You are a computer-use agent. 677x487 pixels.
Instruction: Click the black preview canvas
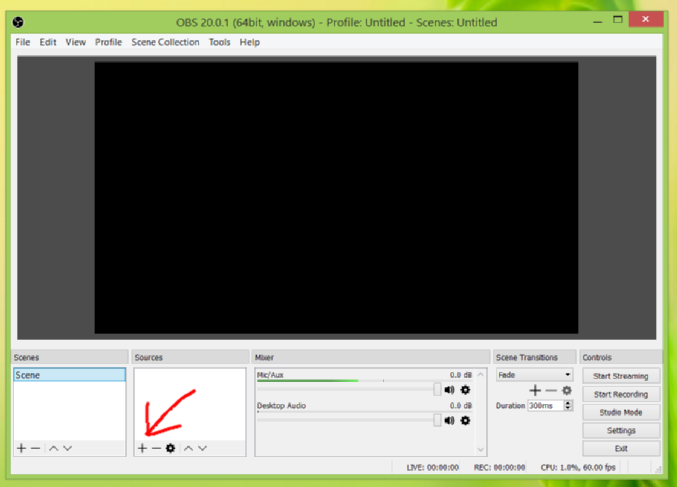[x=336, y=198]
